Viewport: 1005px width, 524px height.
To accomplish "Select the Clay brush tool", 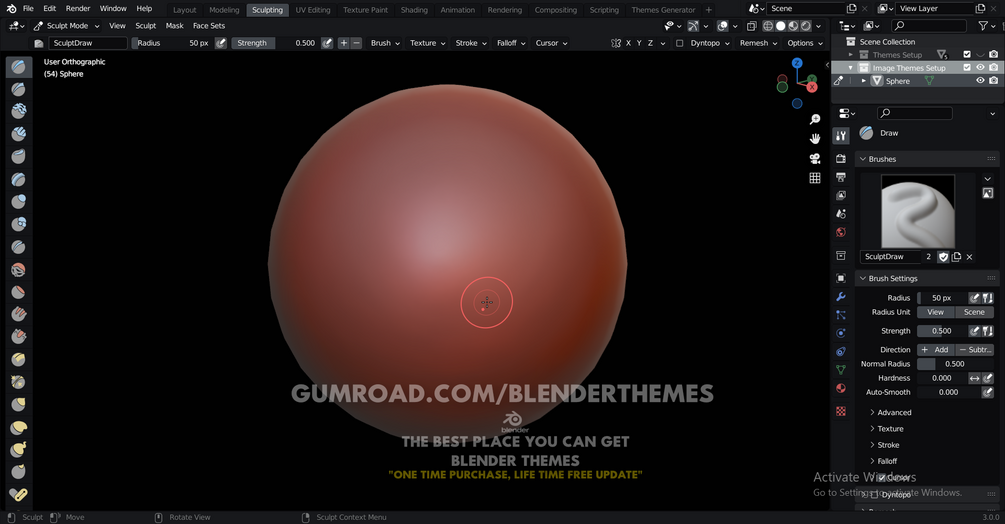I will coord(19,111).
